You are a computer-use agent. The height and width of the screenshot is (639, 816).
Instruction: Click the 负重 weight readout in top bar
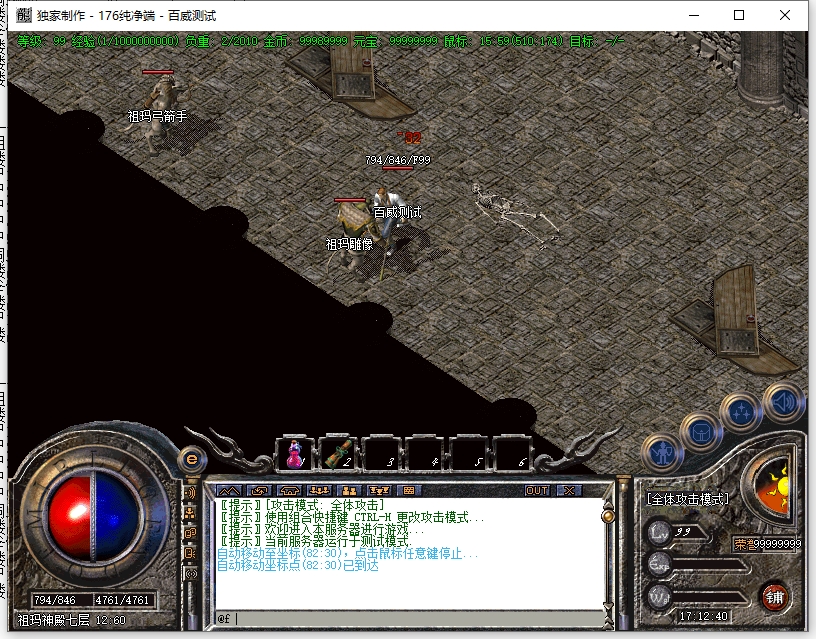(x=221, y=41)
